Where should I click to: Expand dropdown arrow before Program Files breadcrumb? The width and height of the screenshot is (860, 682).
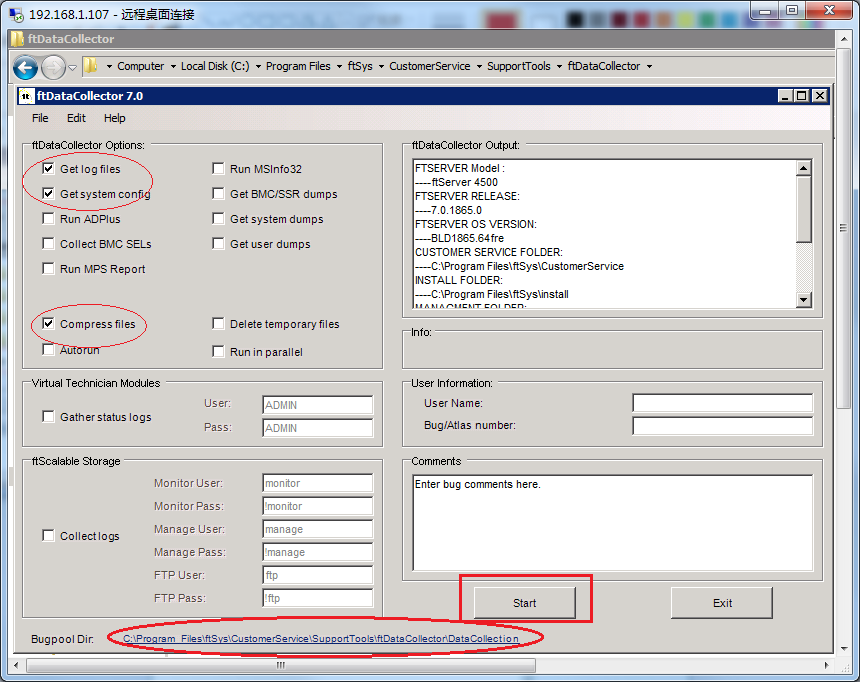pos(258,66)
